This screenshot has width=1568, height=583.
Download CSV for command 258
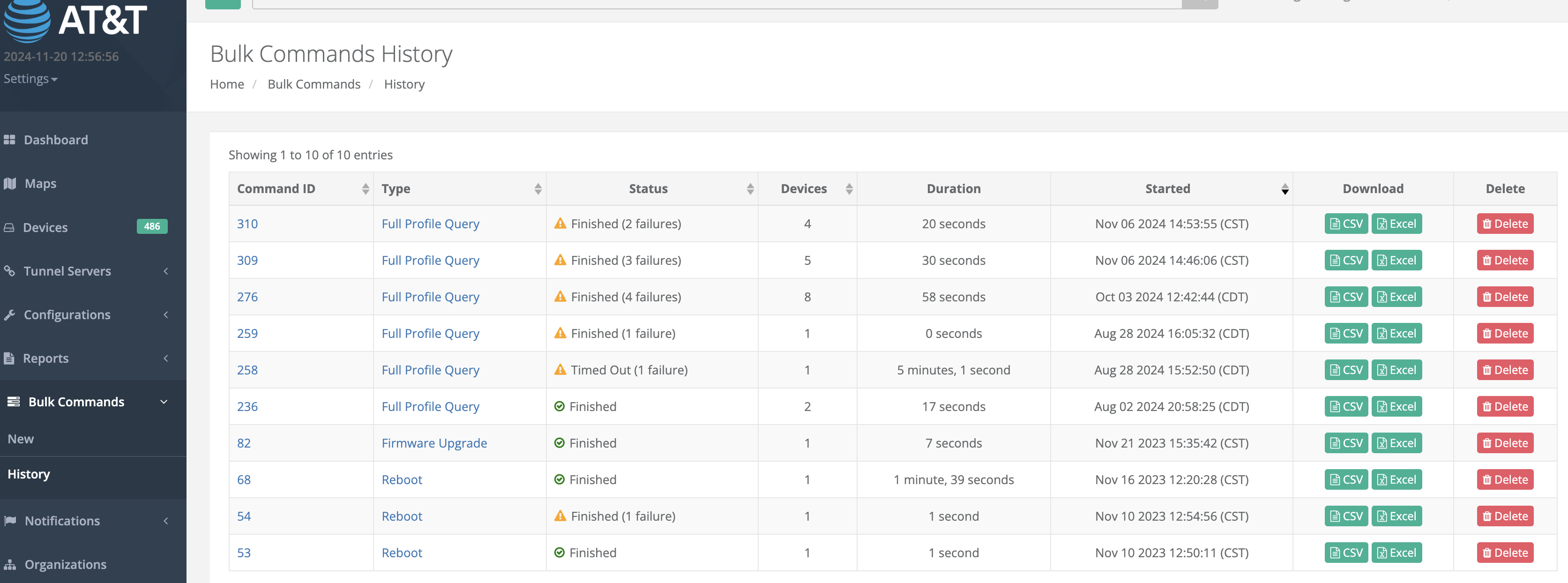[x=1346, y=370]
